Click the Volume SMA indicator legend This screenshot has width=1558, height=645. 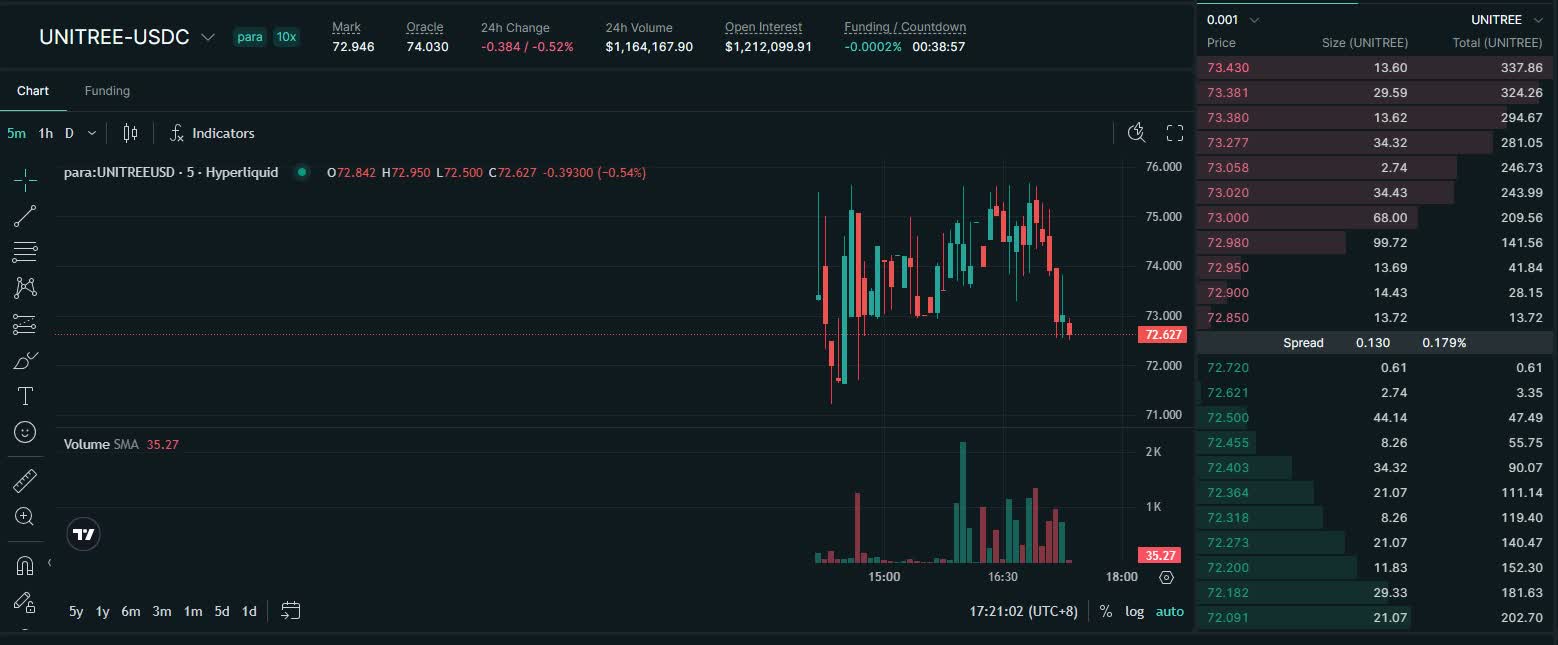pyautogui.click(x=121, y=444)
